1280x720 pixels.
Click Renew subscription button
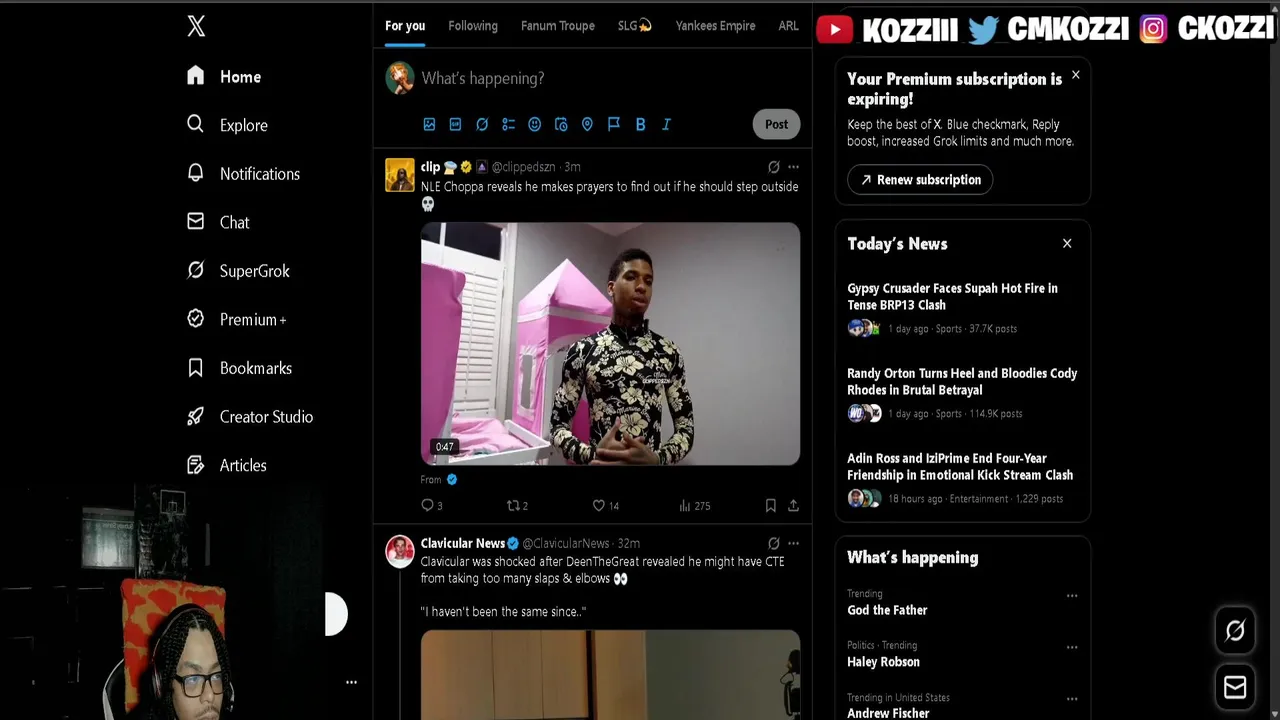coord(920,180)
